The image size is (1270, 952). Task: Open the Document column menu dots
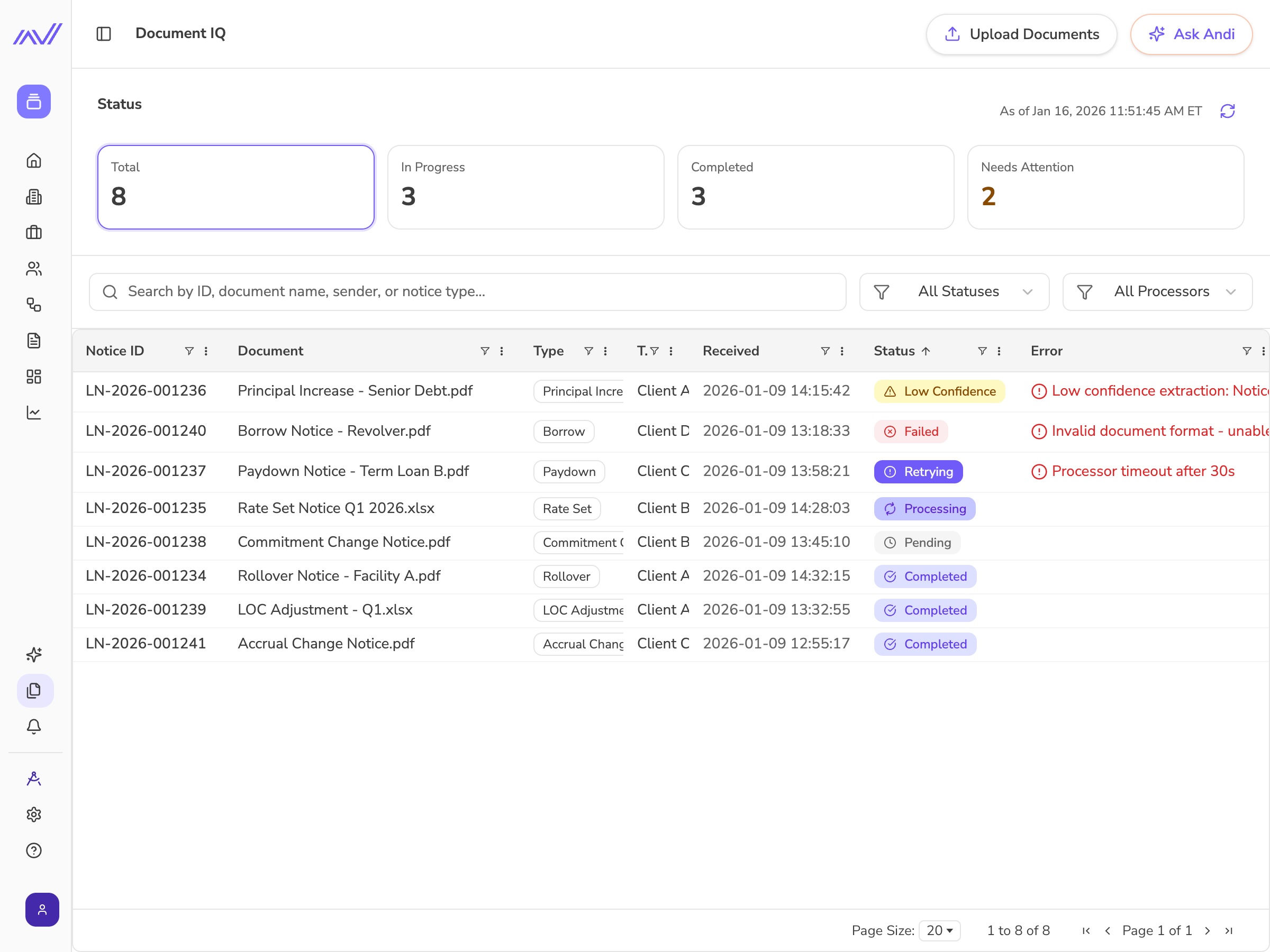[501, 351]
